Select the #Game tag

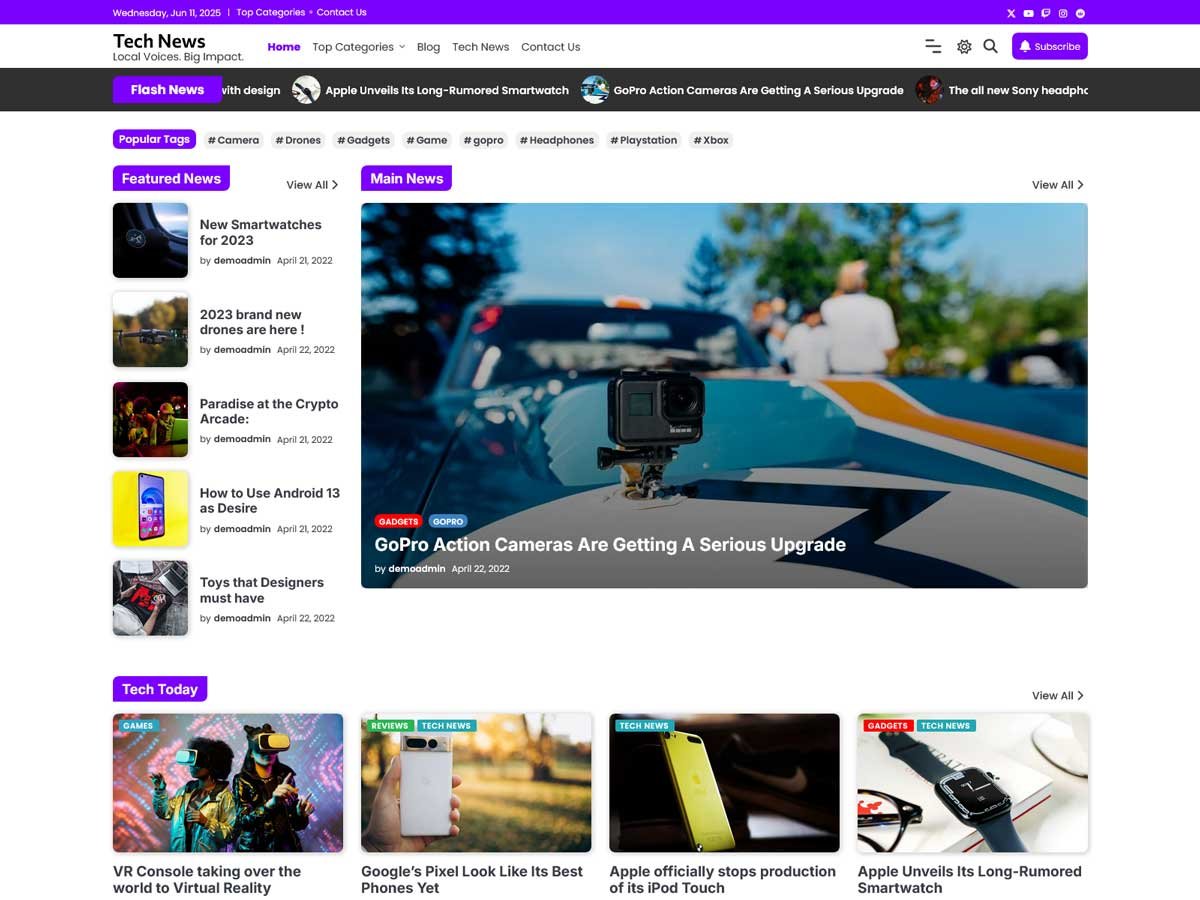(427, 140)
